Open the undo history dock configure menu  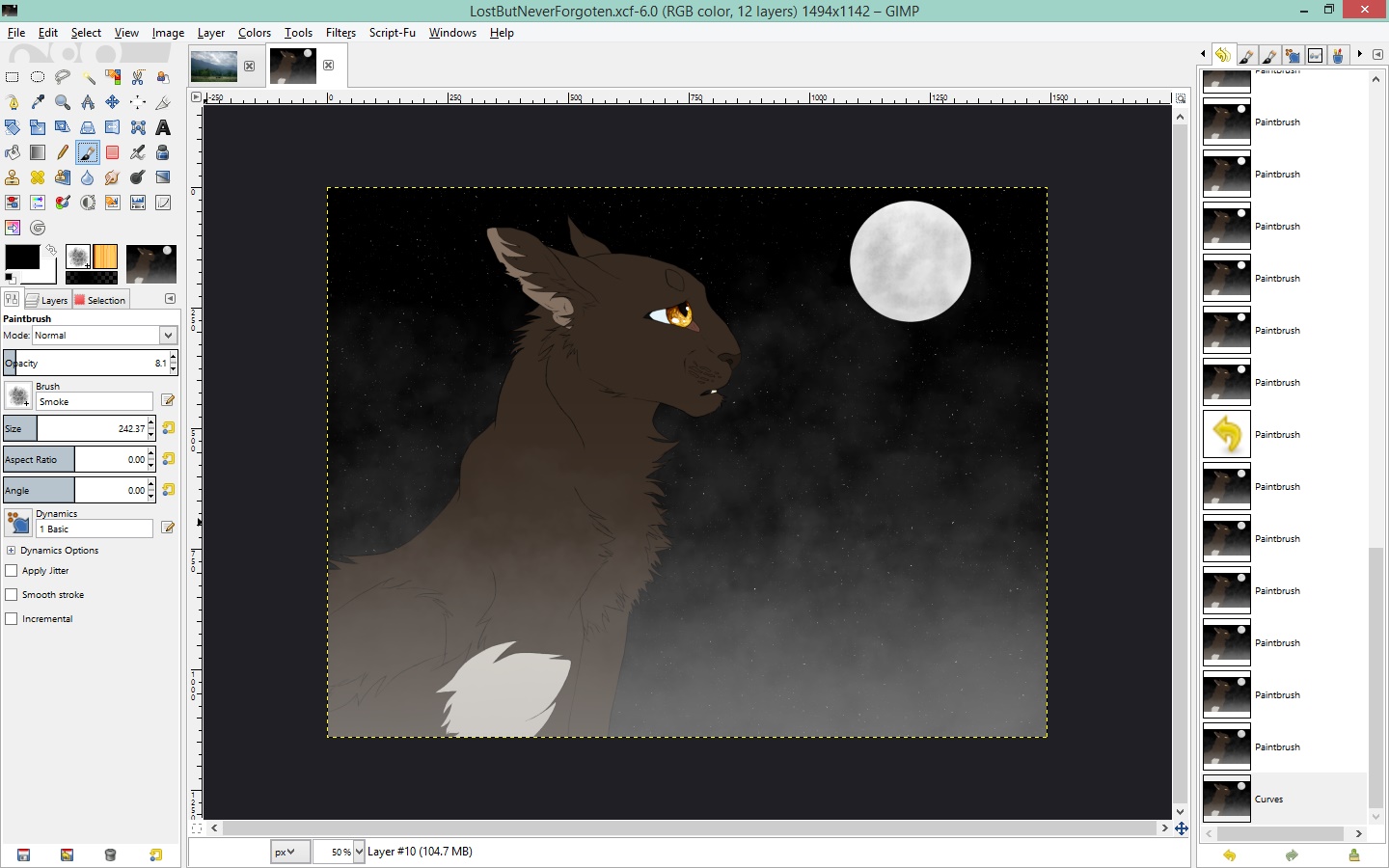pos(1377,55)
